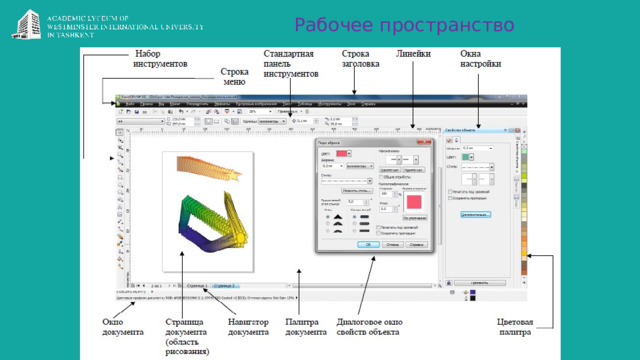
Task: Click the Print icon in the standard toolbar
Action: click(144, 111)
